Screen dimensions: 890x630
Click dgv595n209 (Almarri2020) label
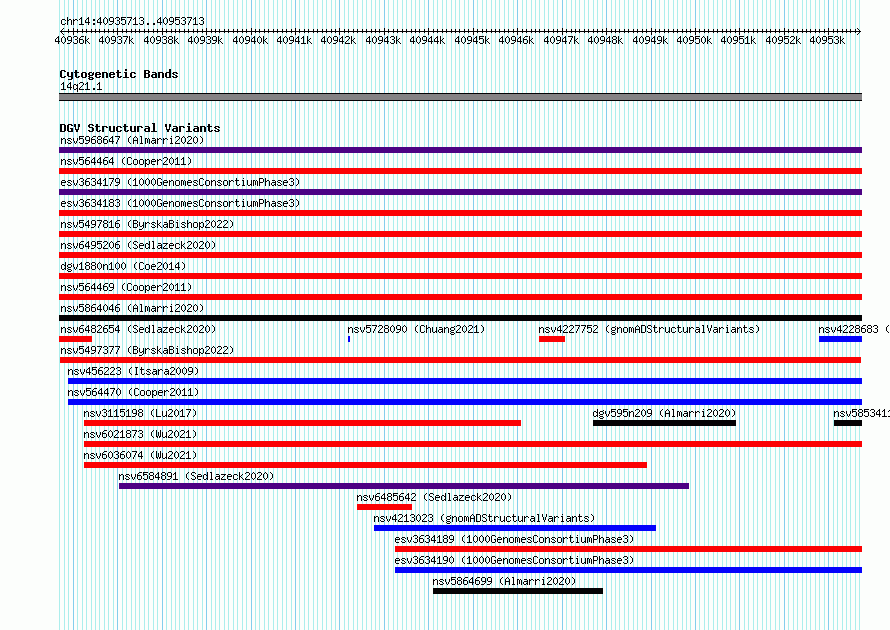(x=664, y=413)
